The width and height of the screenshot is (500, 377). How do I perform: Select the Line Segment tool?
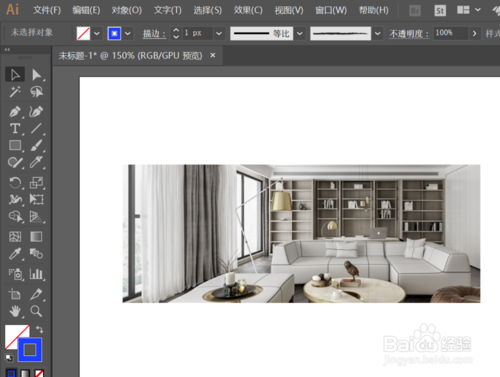(36, 128)
